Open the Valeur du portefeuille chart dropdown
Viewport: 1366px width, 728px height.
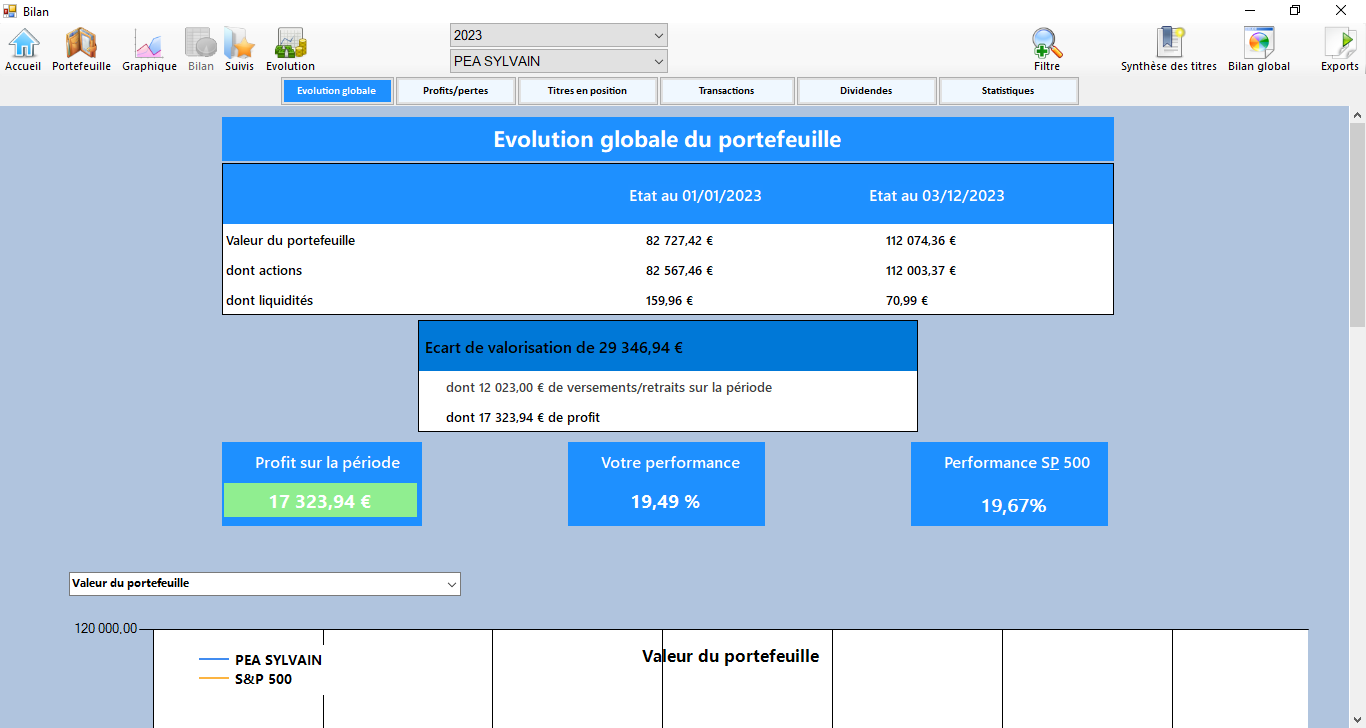264,583
